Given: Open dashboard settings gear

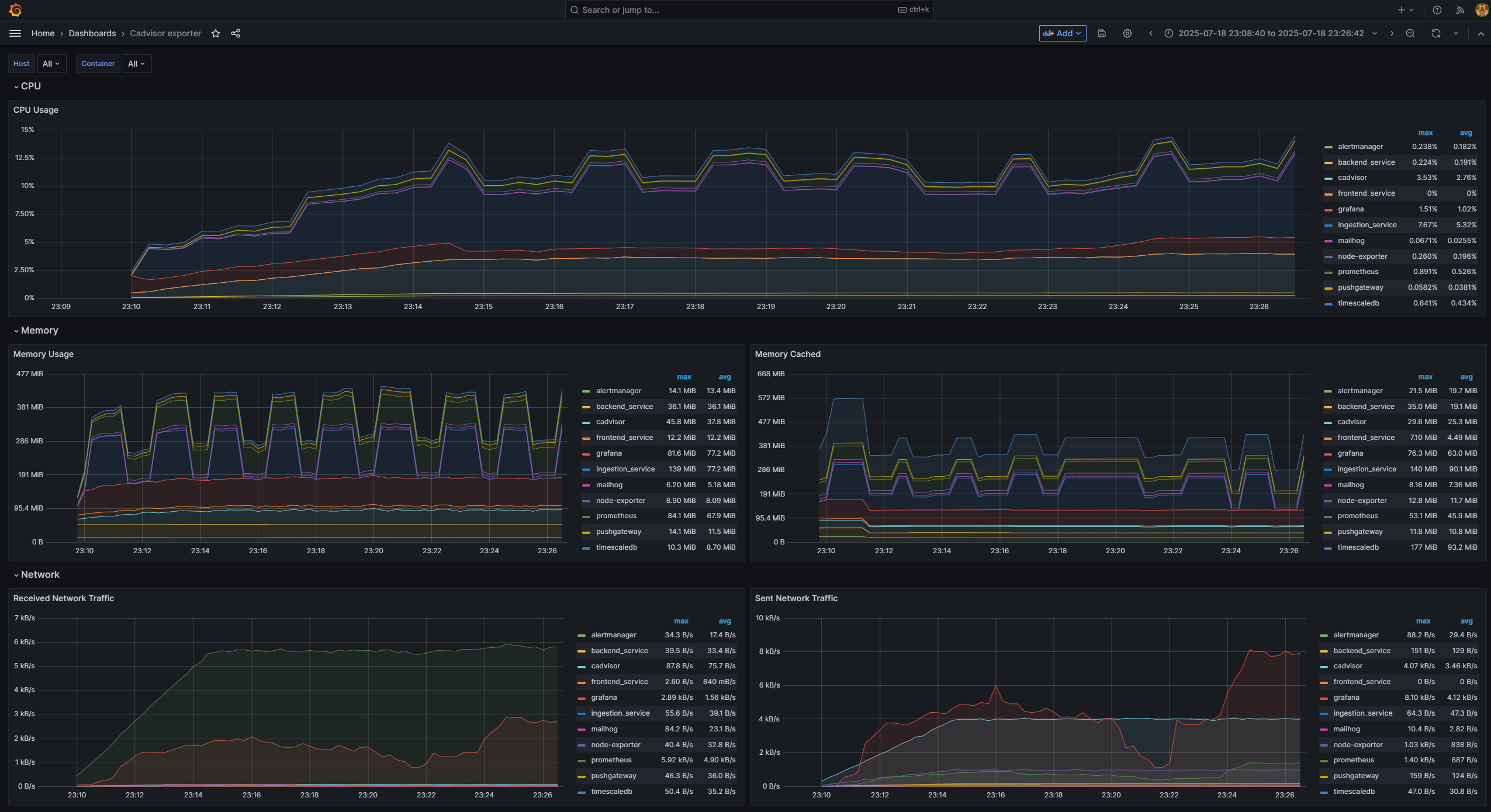Looking at the screenshot, I should pyautogui.click(x=1127, y=33).
